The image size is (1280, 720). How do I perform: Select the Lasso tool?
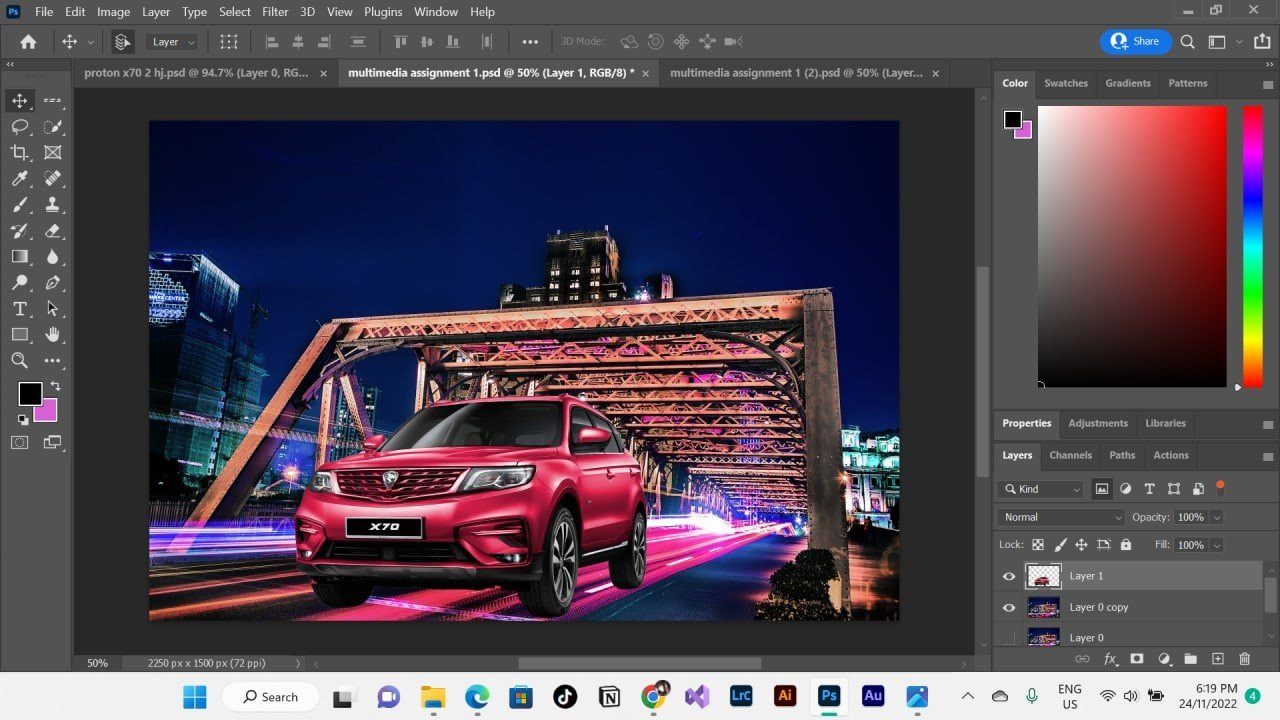click(x=19, y=127)
